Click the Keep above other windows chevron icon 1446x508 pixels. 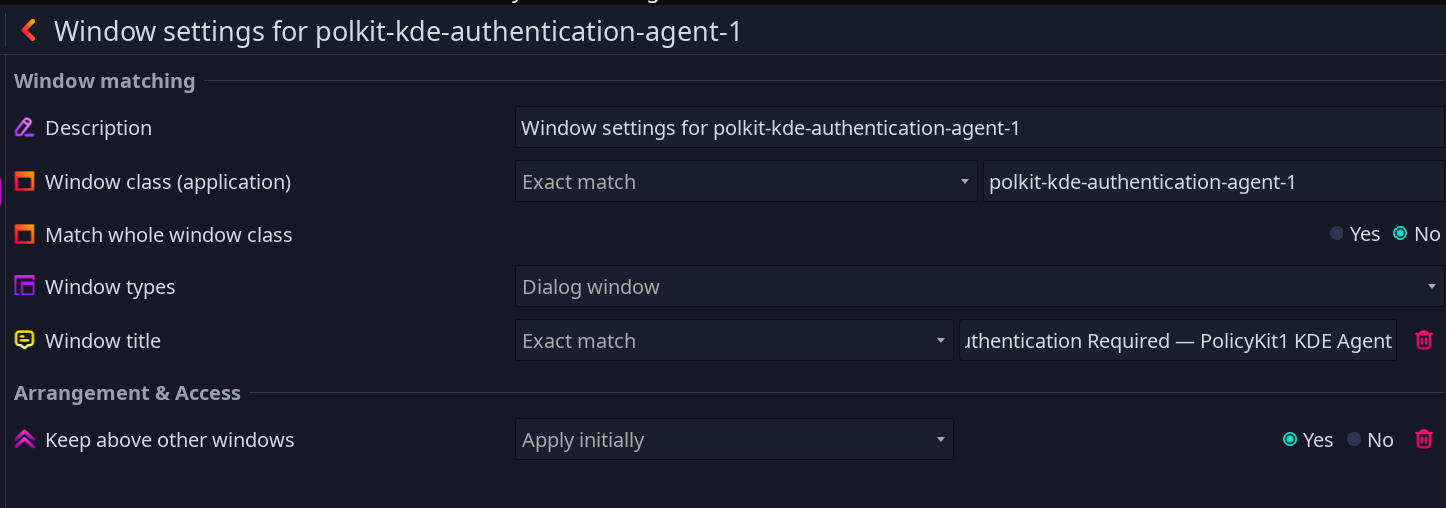click(x=25, y=440)
